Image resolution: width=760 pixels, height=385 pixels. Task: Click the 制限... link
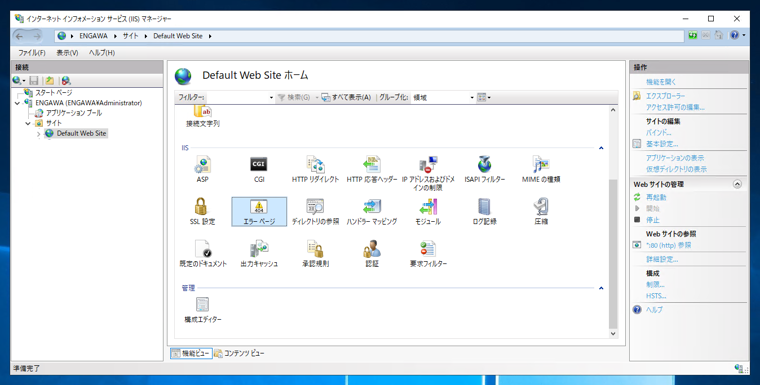tap(655, 285)
